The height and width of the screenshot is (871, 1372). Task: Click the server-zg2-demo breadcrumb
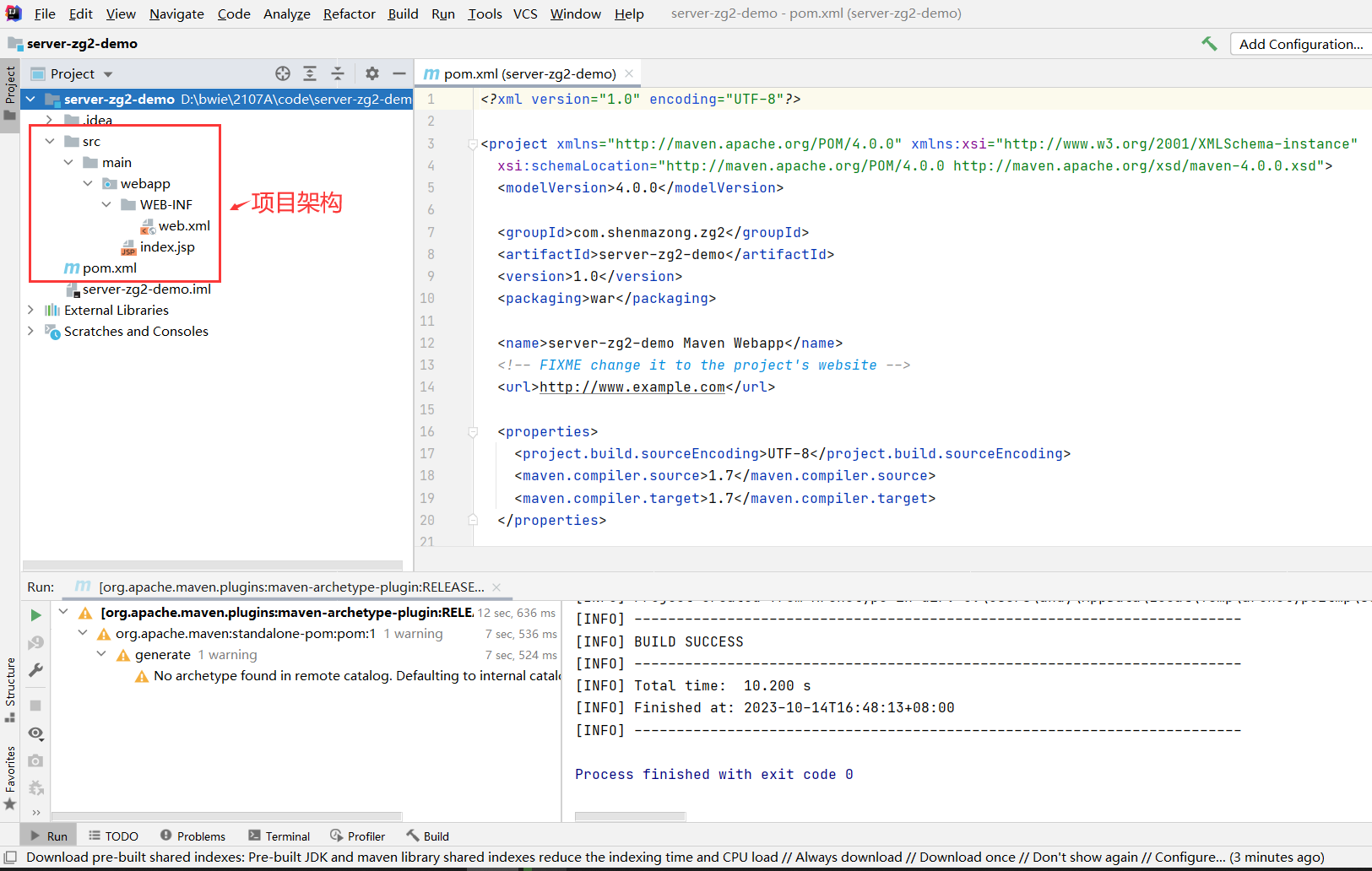coord(73,43)
